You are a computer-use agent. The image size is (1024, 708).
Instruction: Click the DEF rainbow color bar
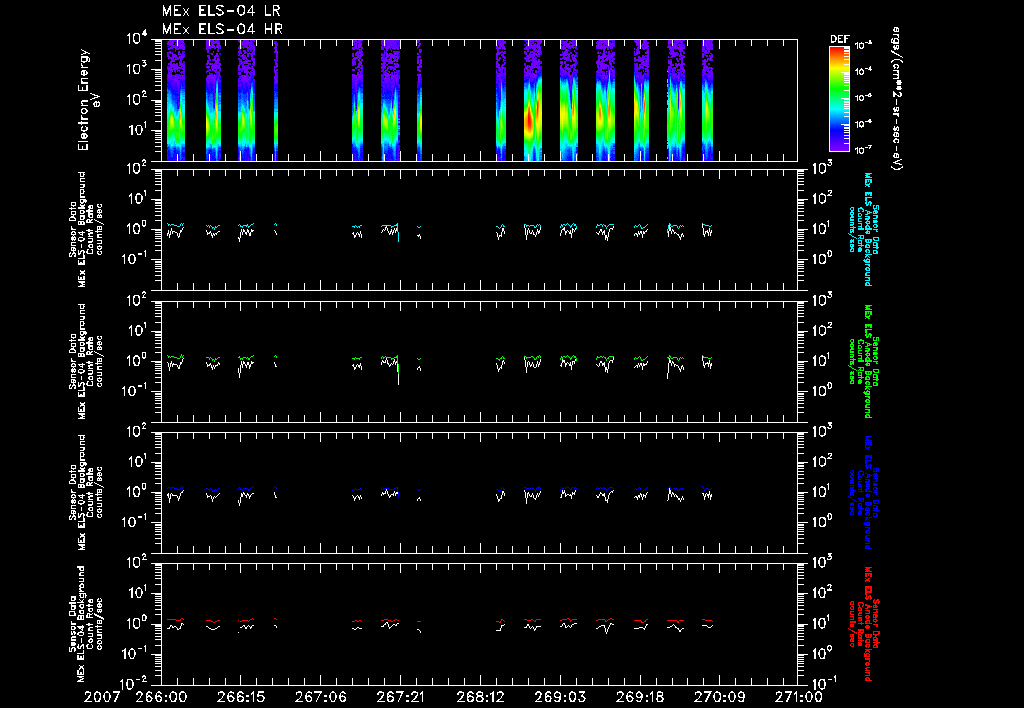[x=839, y=99]
